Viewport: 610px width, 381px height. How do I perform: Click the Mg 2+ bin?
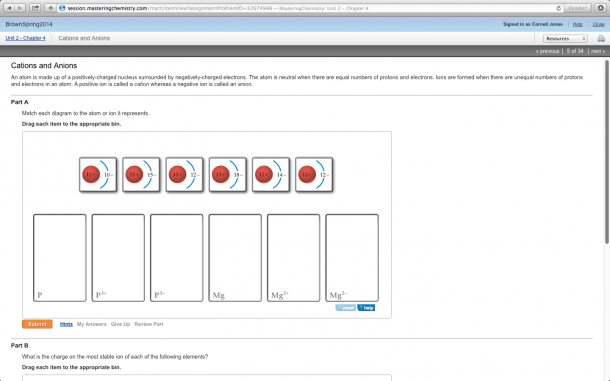pos(293,258)
